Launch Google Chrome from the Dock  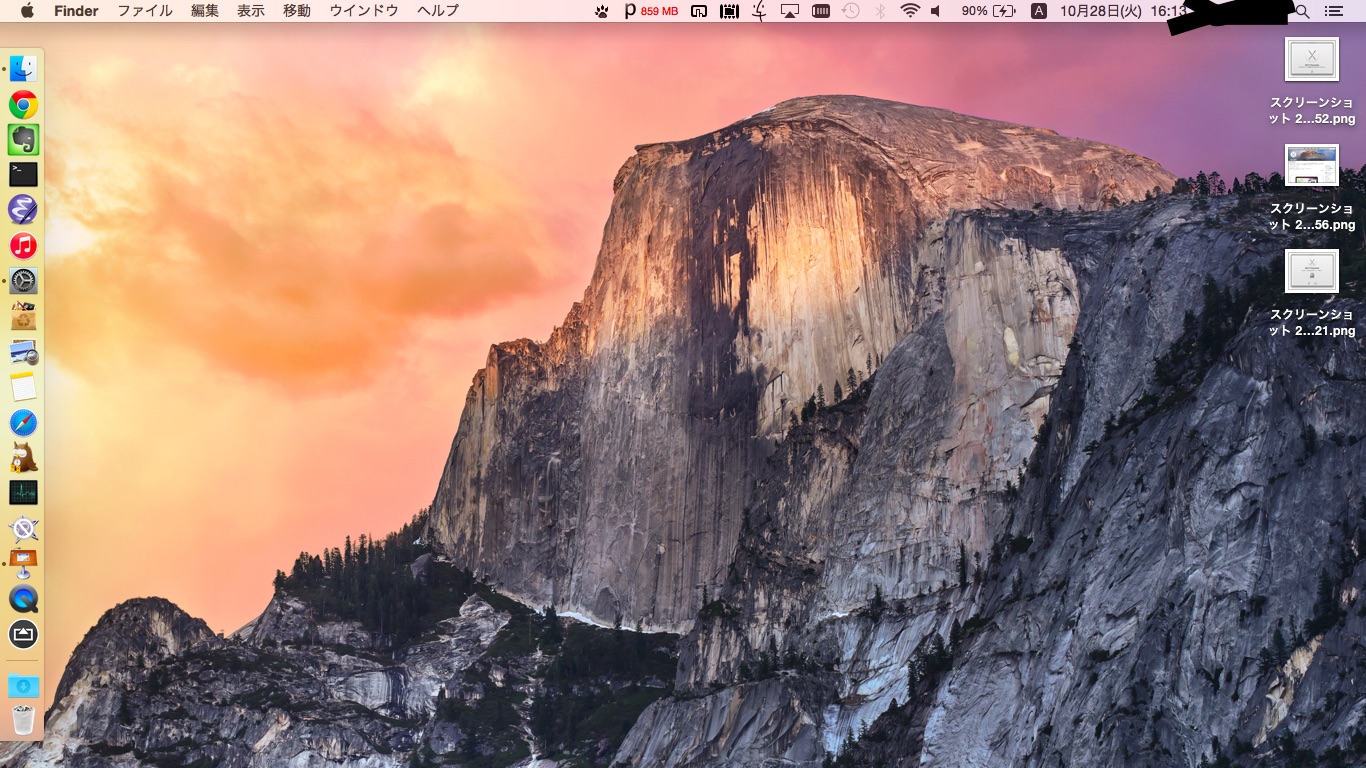(23, 104)
